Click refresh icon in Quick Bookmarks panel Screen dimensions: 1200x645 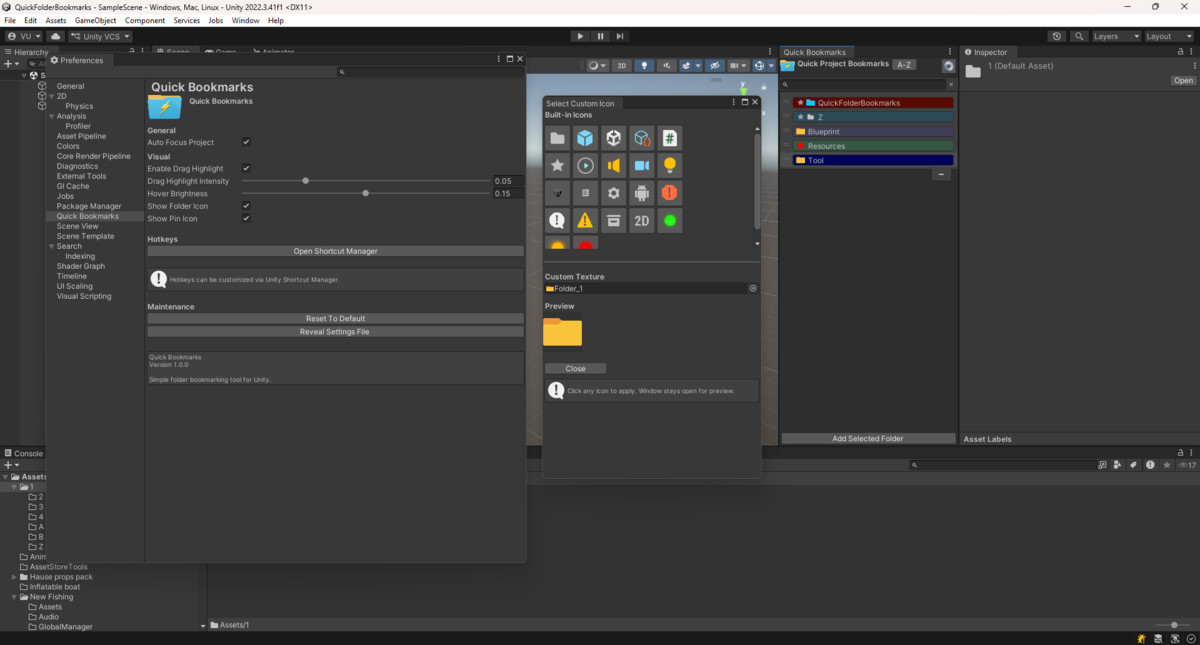[x=948, y=66]
